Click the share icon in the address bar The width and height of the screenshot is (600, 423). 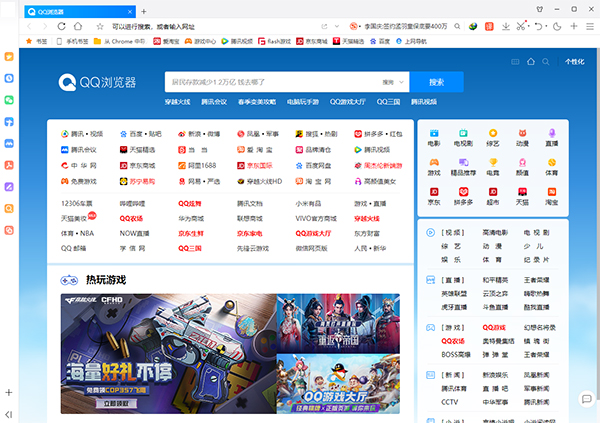(x=324, y=26)
